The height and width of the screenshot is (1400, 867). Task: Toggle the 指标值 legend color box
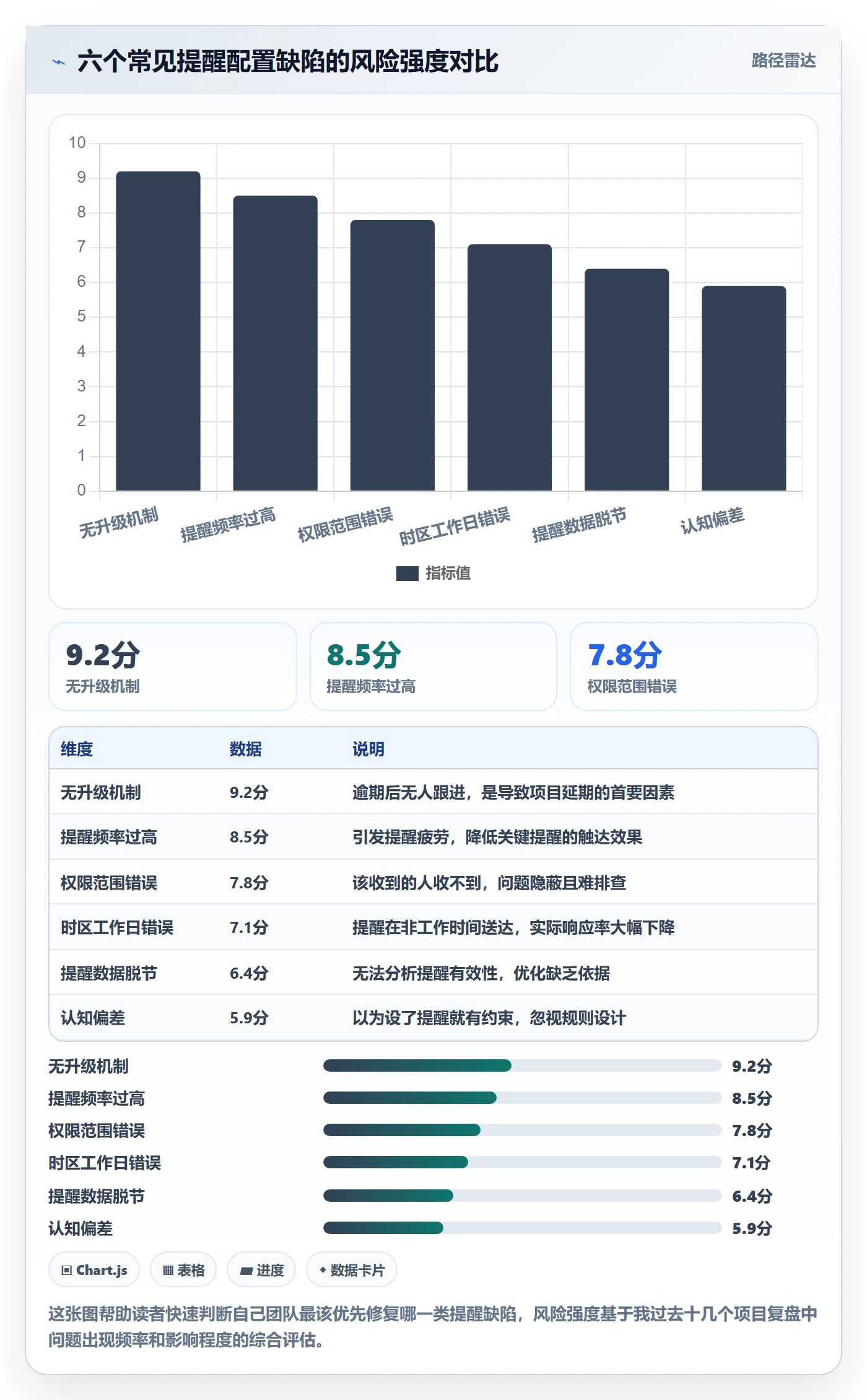coord(407,574)
